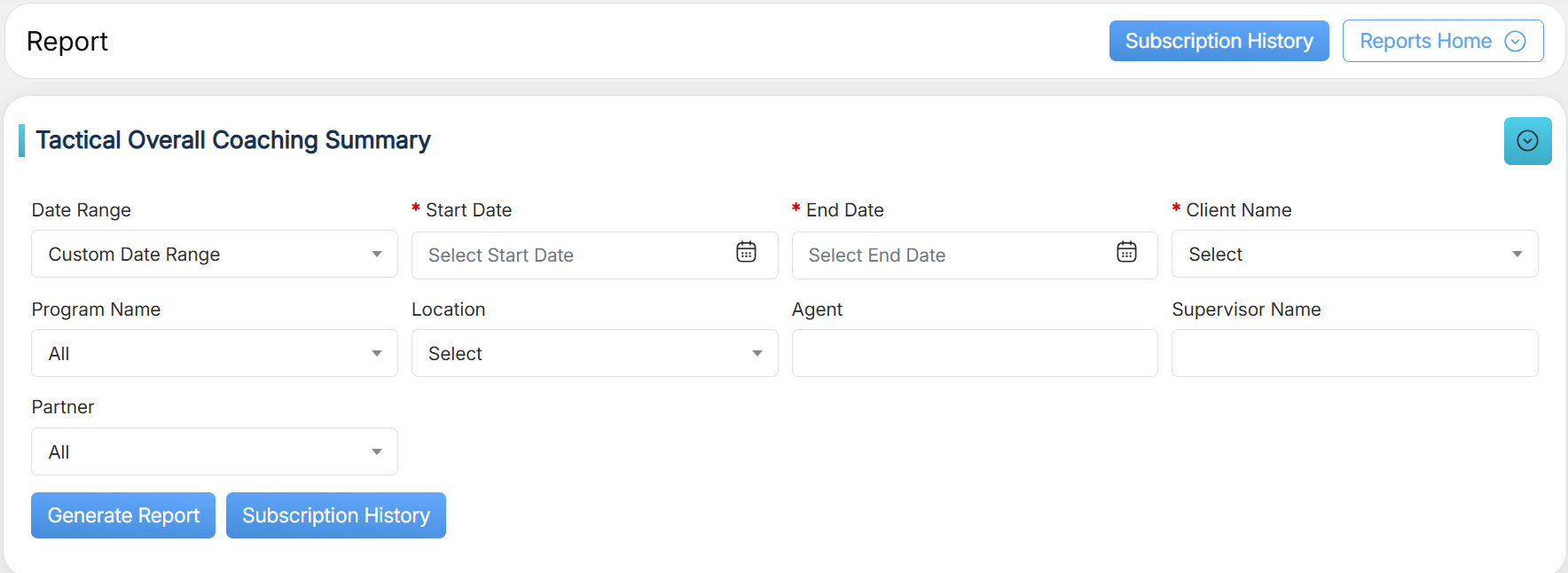Click the Date Range dropdown arrow

click(x=377, y=255)
